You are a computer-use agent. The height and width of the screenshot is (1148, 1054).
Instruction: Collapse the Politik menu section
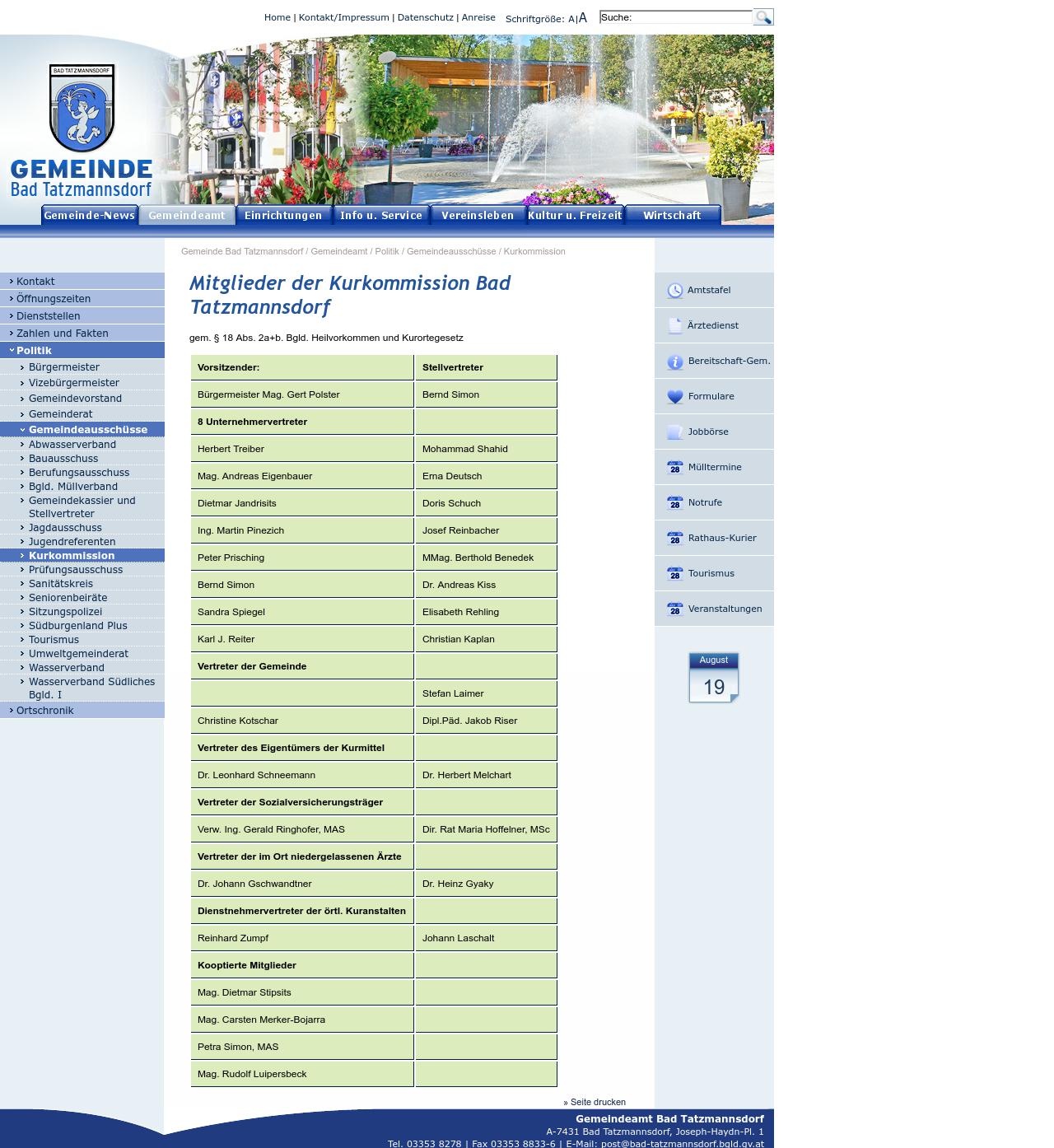point(82,350)
